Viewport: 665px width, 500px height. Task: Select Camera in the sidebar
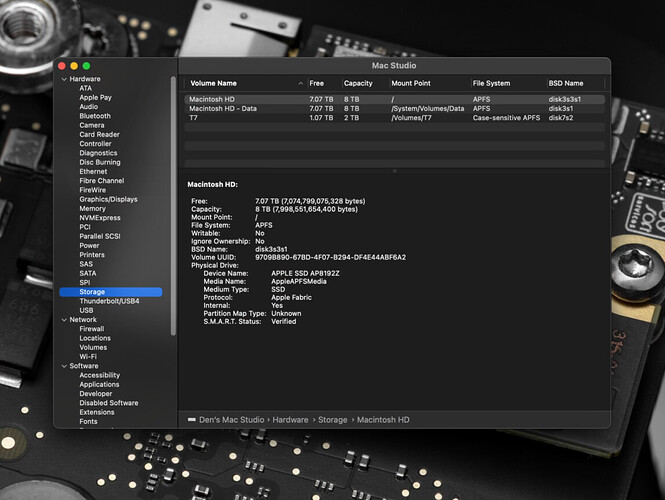(92, 125)
